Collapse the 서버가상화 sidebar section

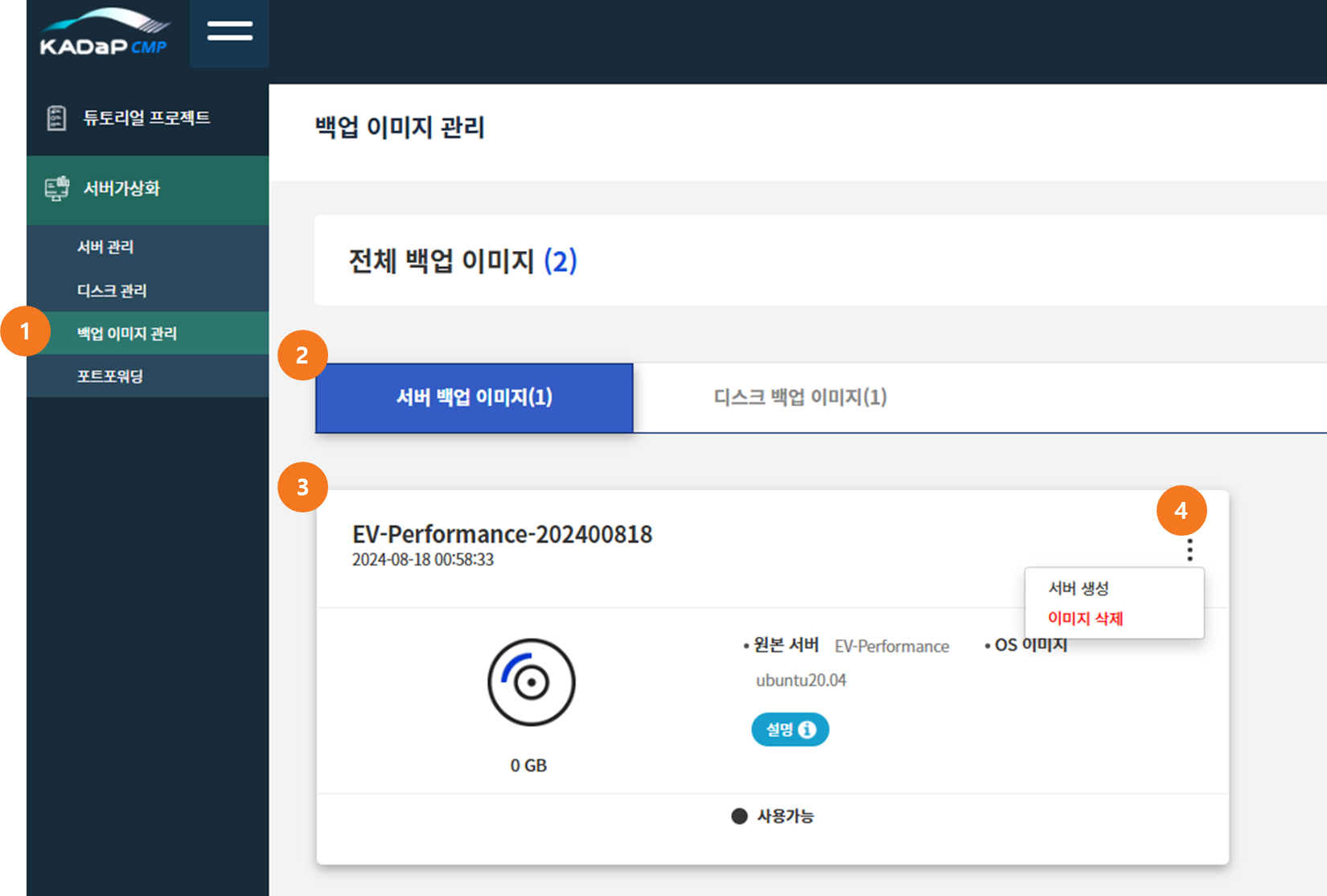click(122, 189)
